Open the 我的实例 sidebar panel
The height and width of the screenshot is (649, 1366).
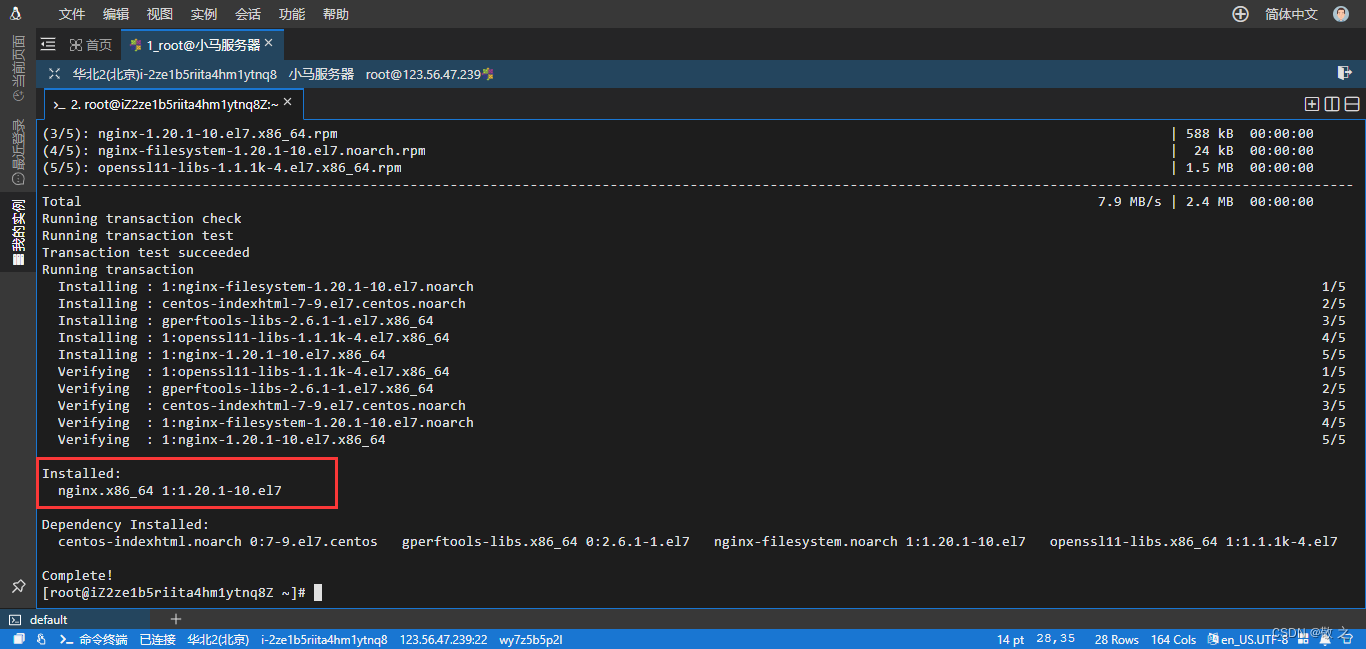tap(18, 231)
